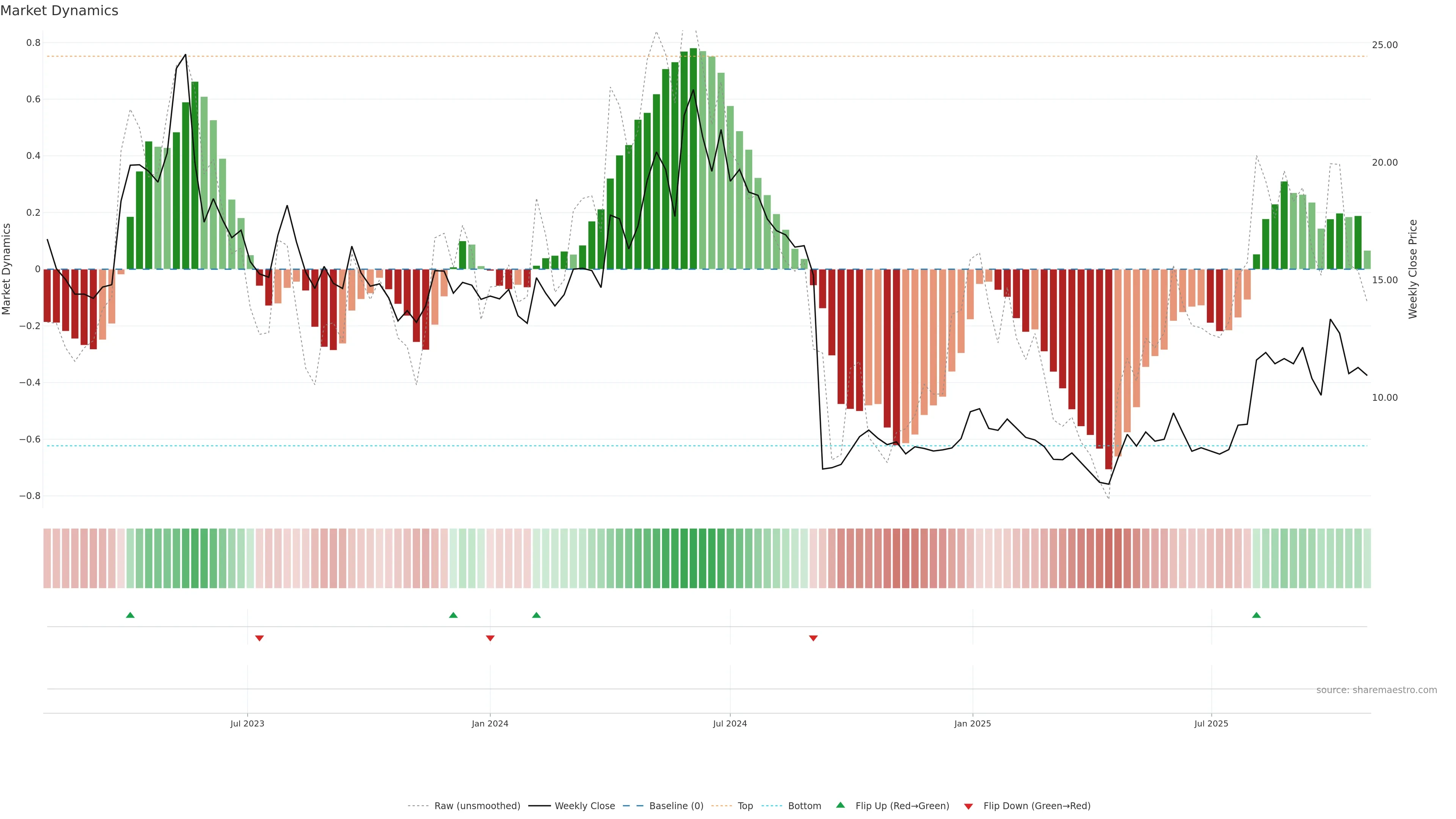Click the green flip-up triangle after Jan 2024

pyautogui.click(x=537, y=615)
